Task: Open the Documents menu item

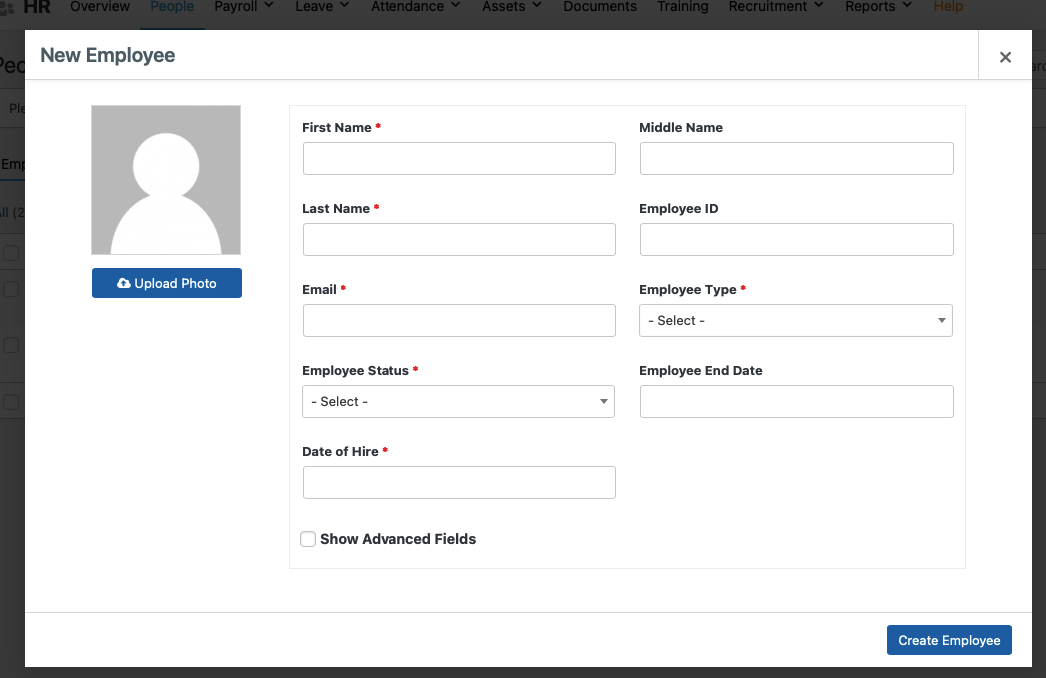Action: (x=600, y=7)
